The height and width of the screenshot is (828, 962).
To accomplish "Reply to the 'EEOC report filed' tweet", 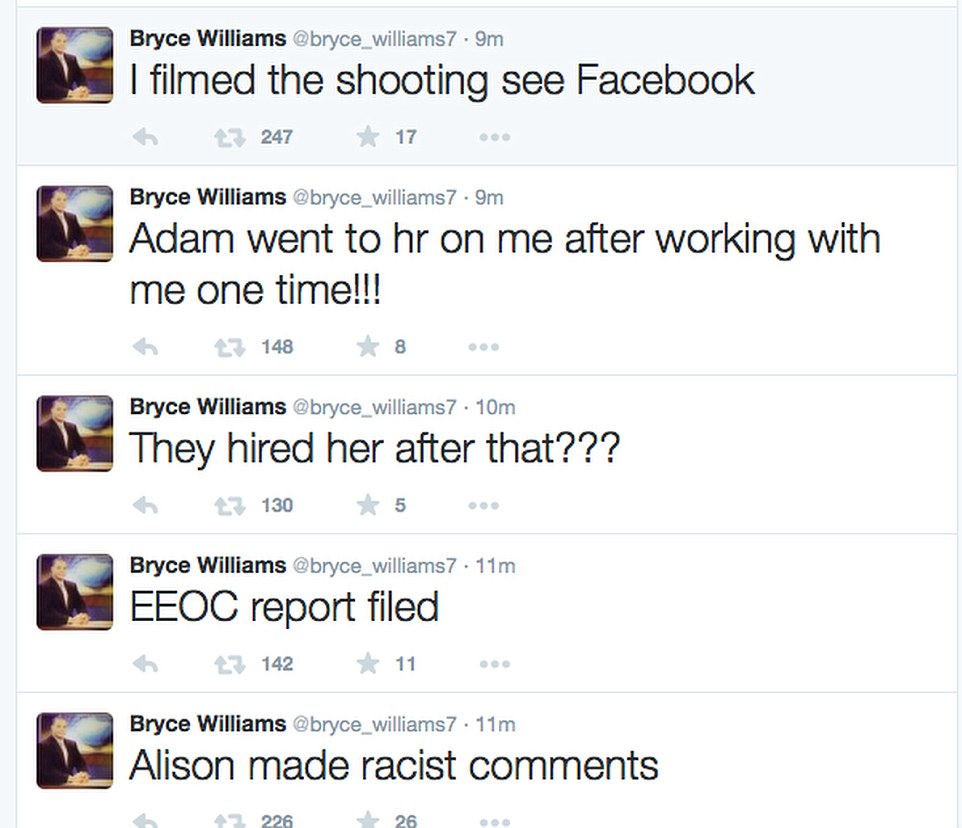I will [x=145, y=664].
